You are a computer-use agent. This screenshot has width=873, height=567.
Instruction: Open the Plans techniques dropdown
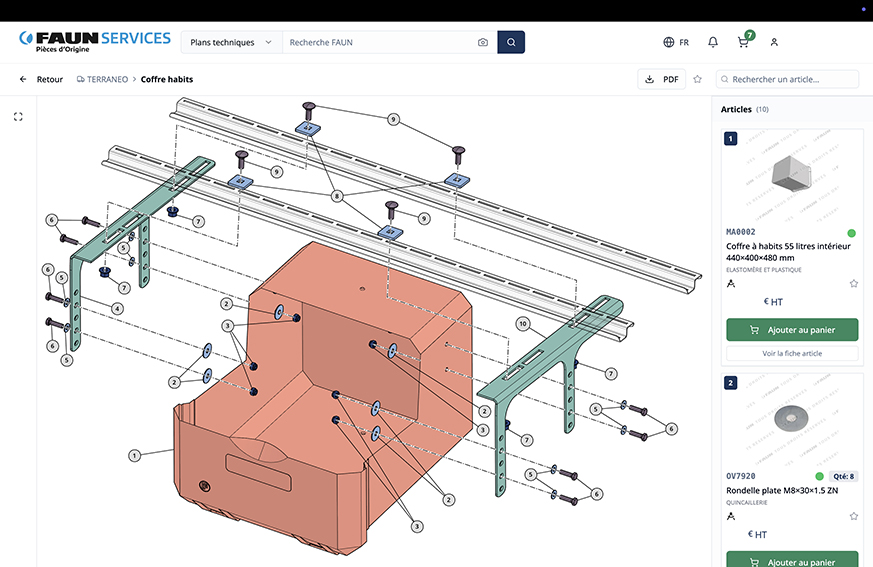tap(231, 42)
